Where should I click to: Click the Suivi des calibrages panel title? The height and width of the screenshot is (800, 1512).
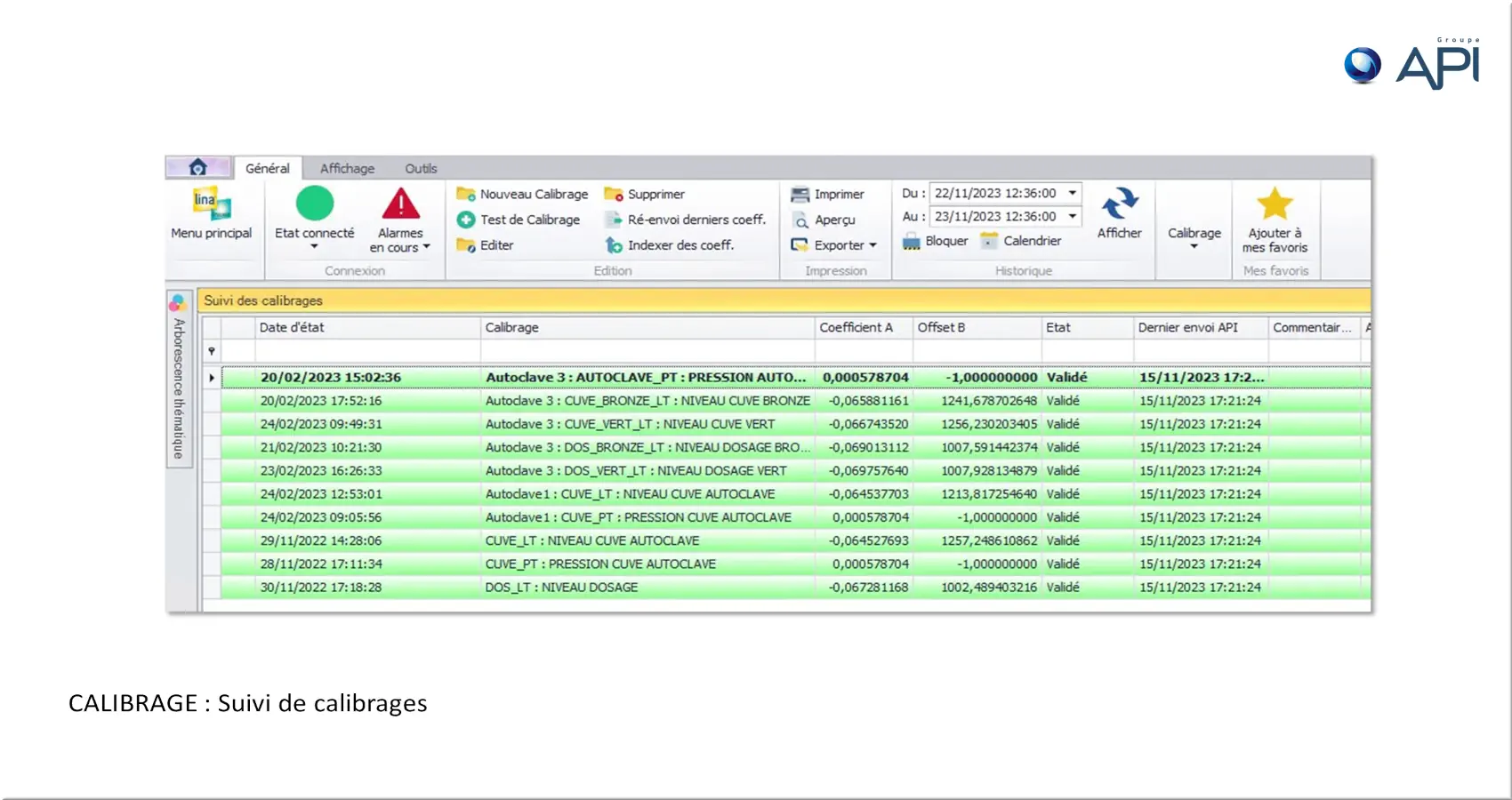263,300
